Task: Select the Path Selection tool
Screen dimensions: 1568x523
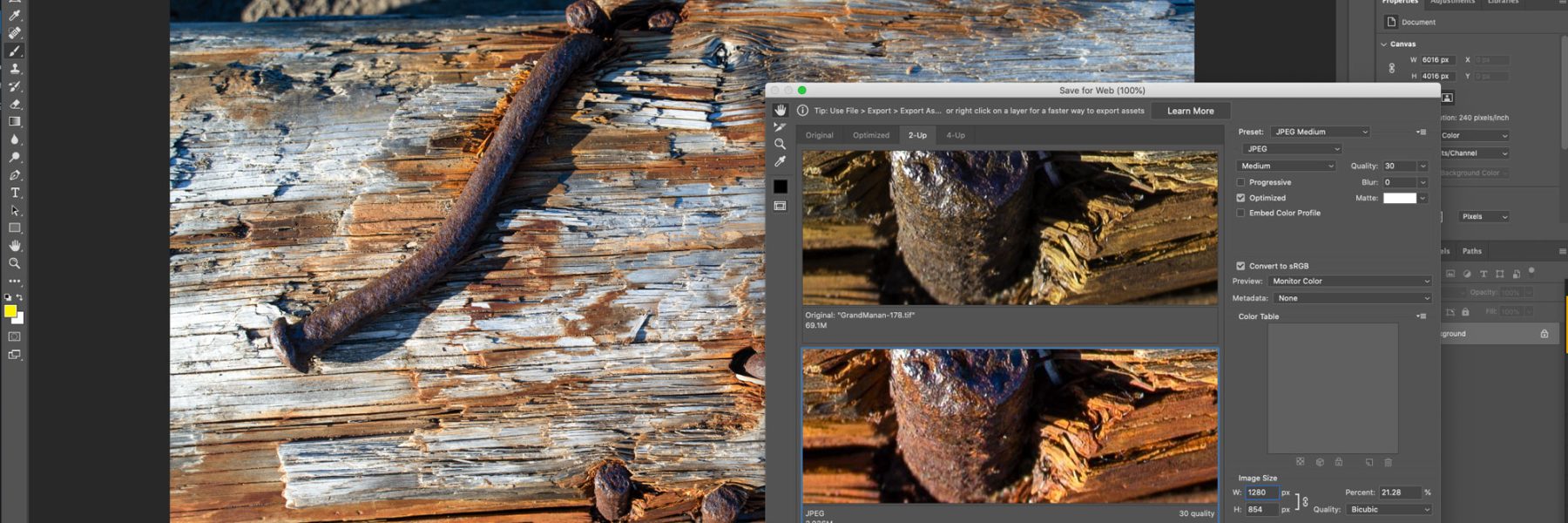Action: click(x=15, y=211)
